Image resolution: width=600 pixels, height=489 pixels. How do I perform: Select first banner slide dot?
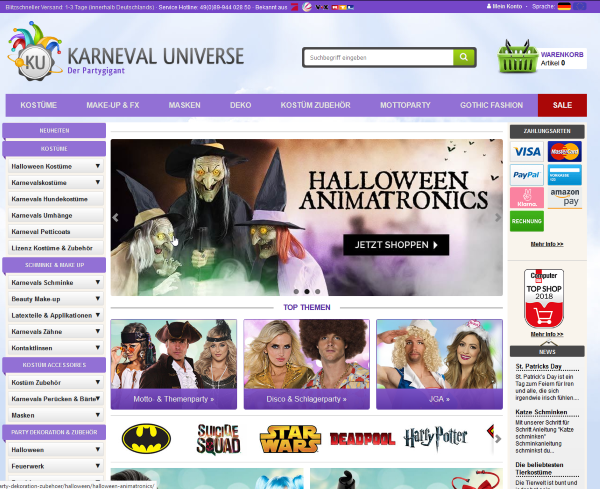tap(296, 292)
